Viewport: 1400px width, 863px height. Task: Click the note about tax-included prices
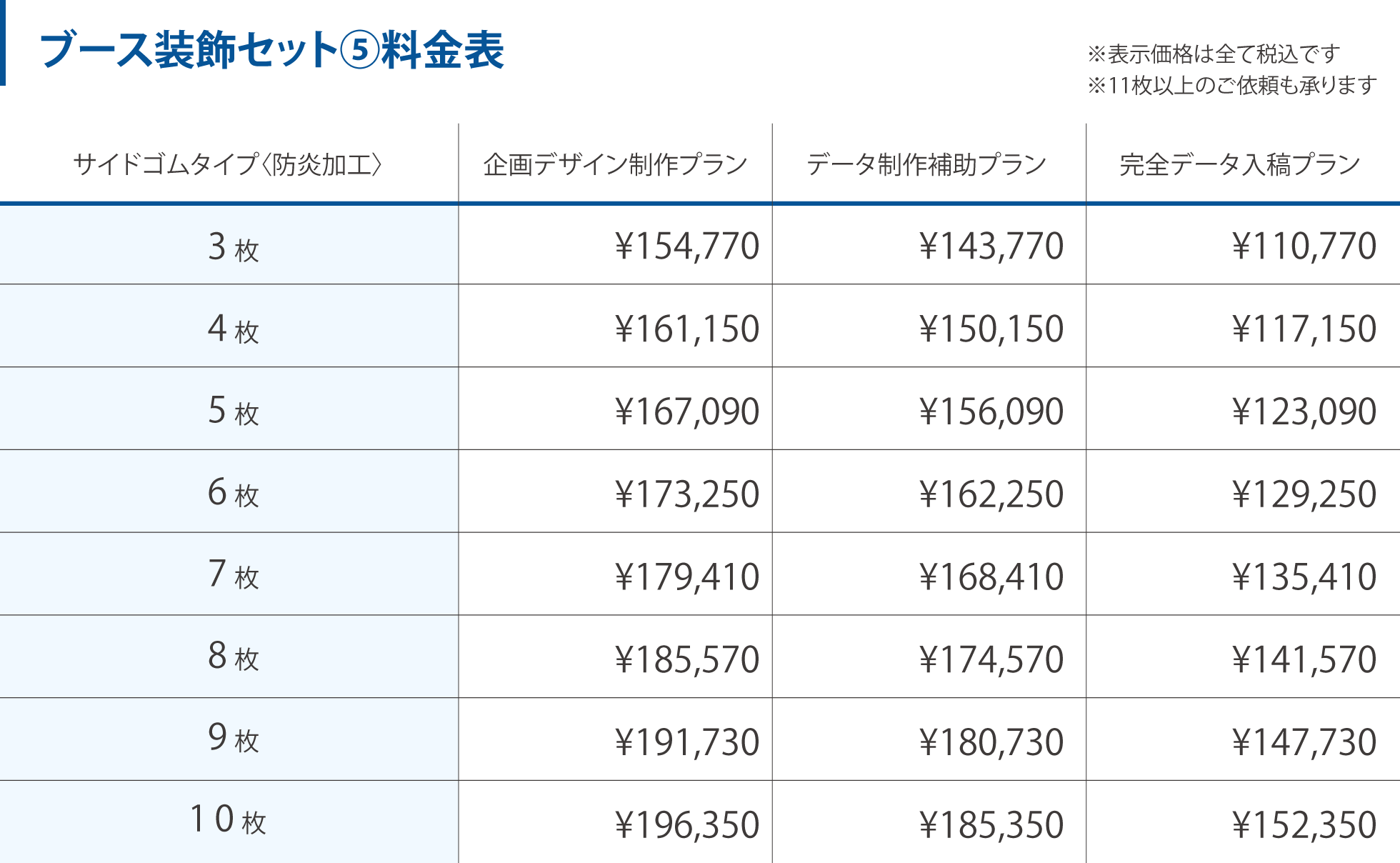[1213, 54]
